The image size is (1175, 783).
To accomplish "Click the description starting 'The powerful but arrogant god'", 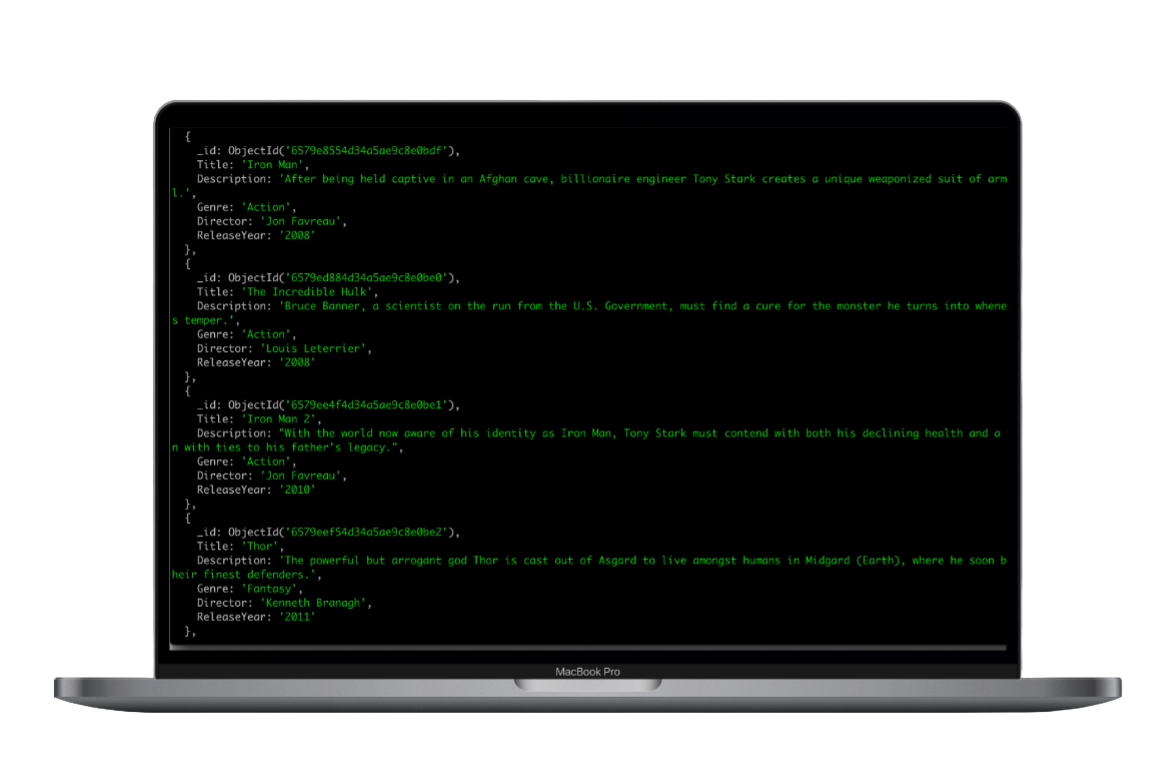I will pyautogui.click(x=643, y=561).
